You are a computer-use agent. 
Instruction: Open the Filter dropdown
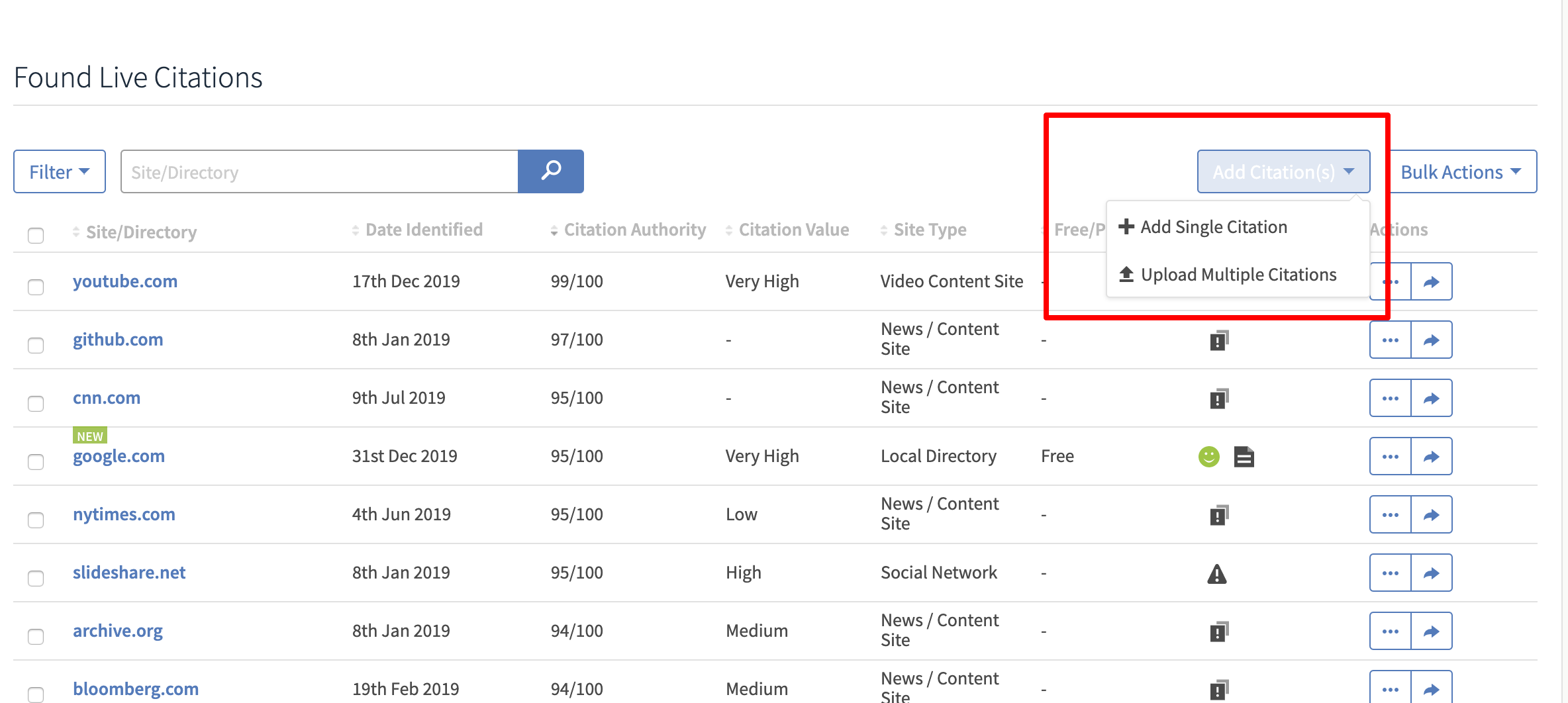point(59,171)
